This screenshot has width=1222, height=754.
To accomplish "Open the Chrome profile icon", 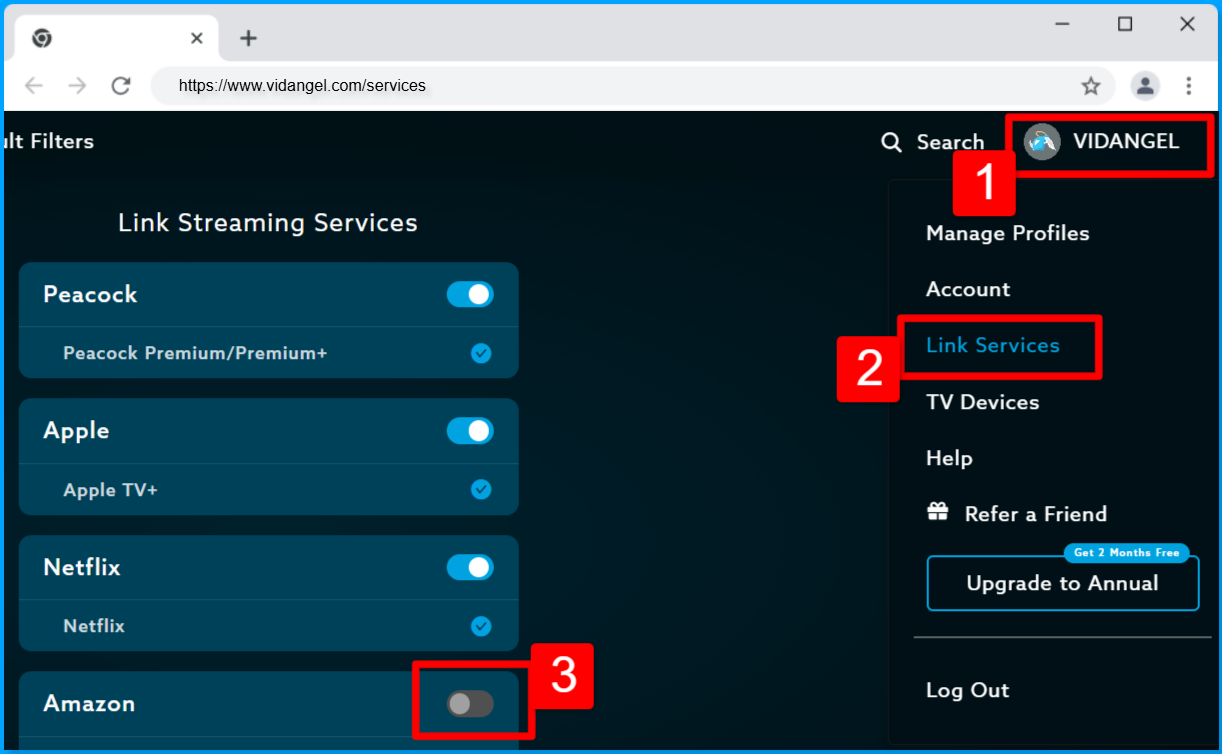I will click(1145, 86).
